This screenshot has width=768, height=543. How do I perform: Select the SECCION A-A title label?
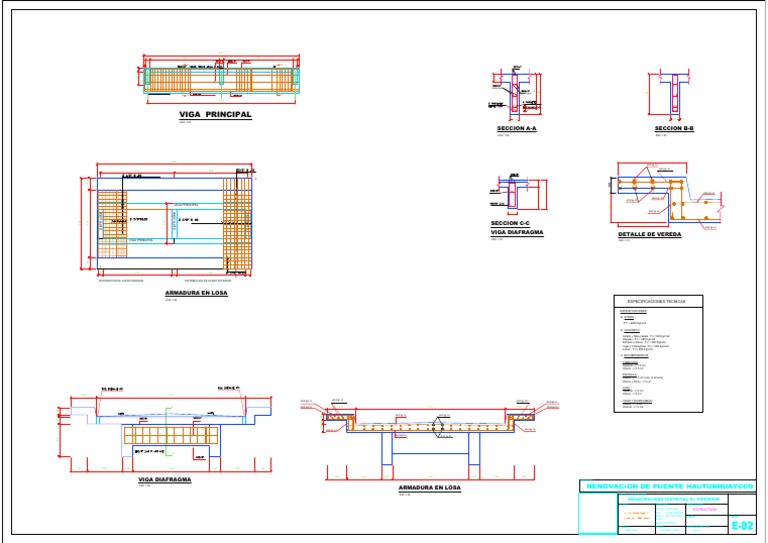click(x=517, y=129)
